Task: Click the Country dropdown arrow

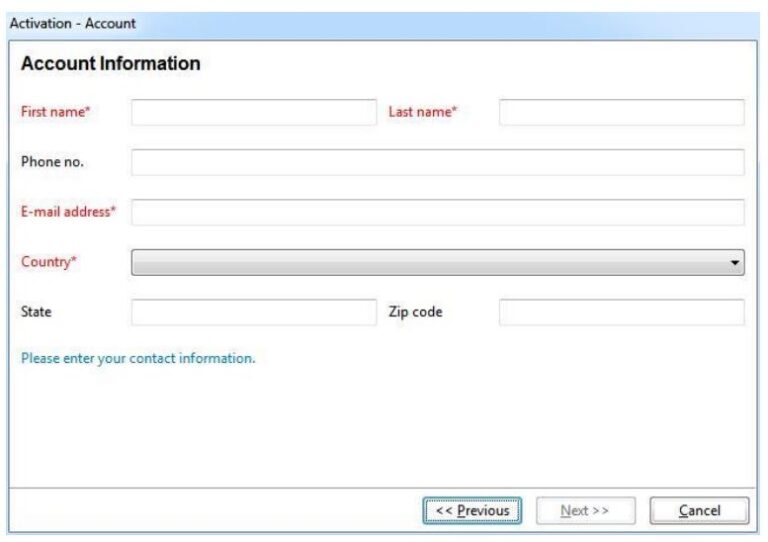Action: click(735, 263)
